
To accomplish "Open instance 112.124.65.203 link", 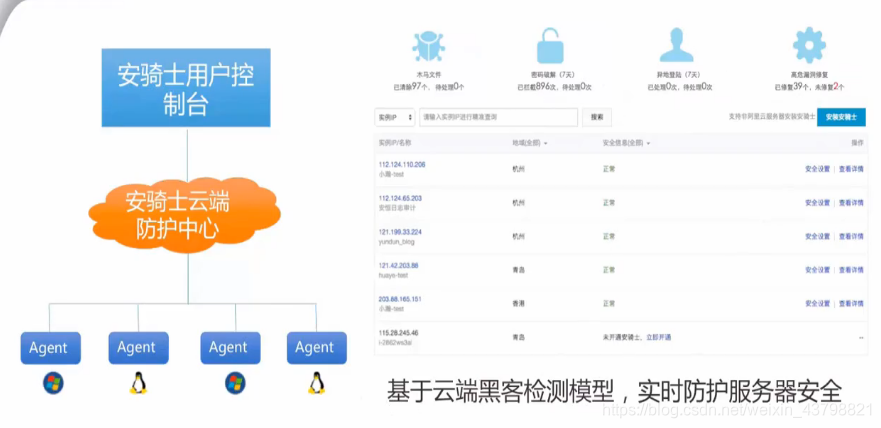I will 400,198.
